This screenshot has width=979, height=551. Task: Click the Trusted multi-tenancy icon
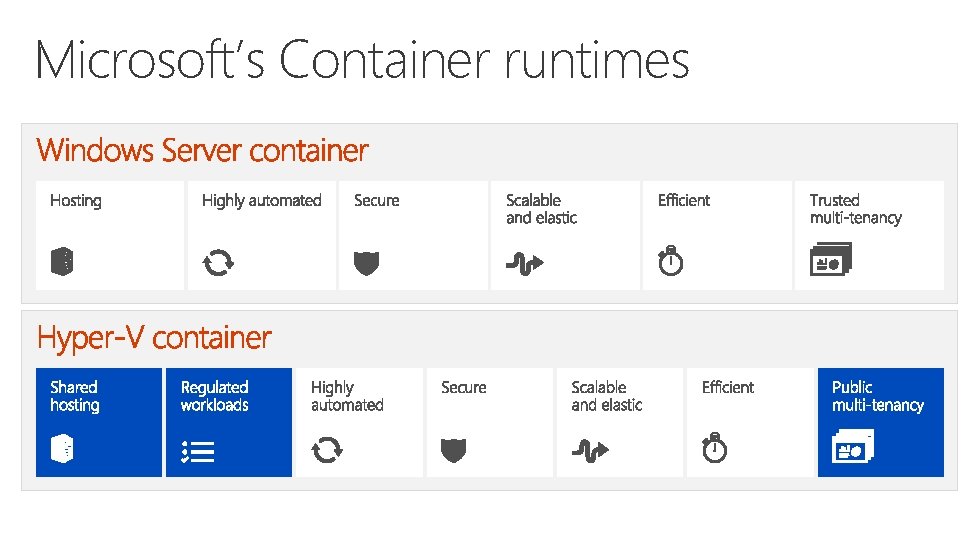coord(829,261)
